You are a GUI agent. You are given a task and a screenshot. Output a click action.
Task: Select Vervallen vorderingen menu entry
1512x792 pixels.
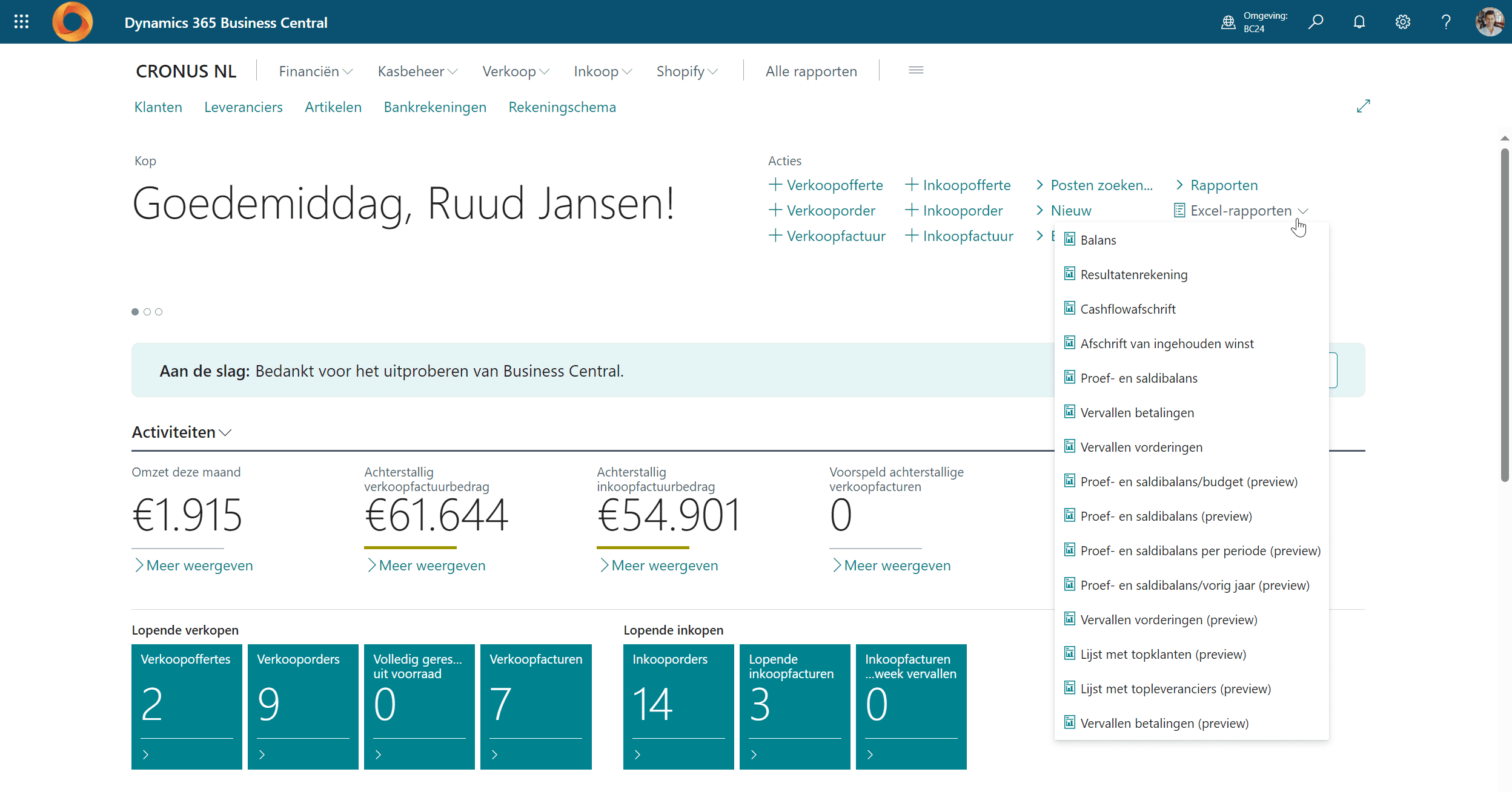[1191, 447]
